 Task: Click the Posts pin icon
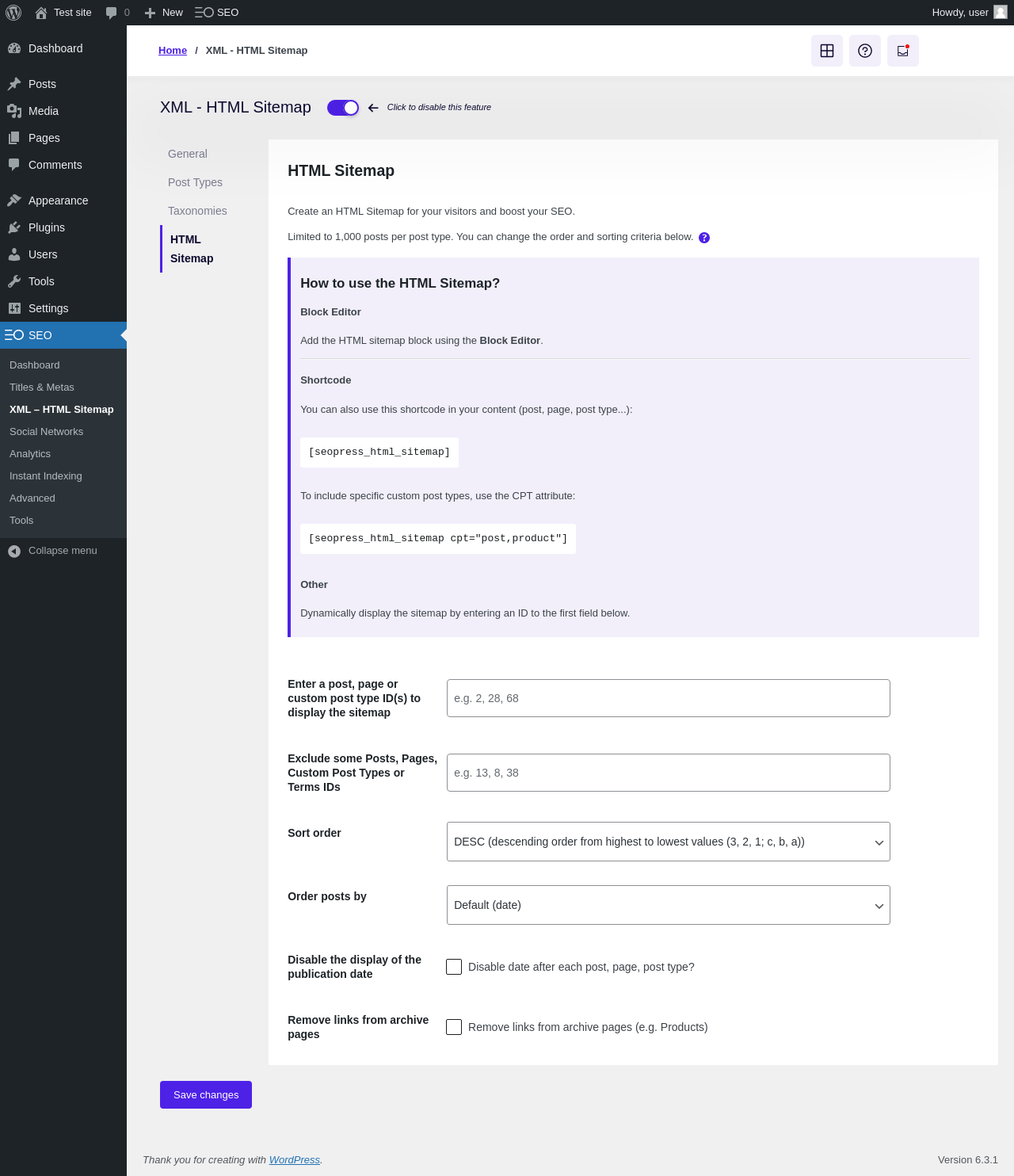(14, 84)
